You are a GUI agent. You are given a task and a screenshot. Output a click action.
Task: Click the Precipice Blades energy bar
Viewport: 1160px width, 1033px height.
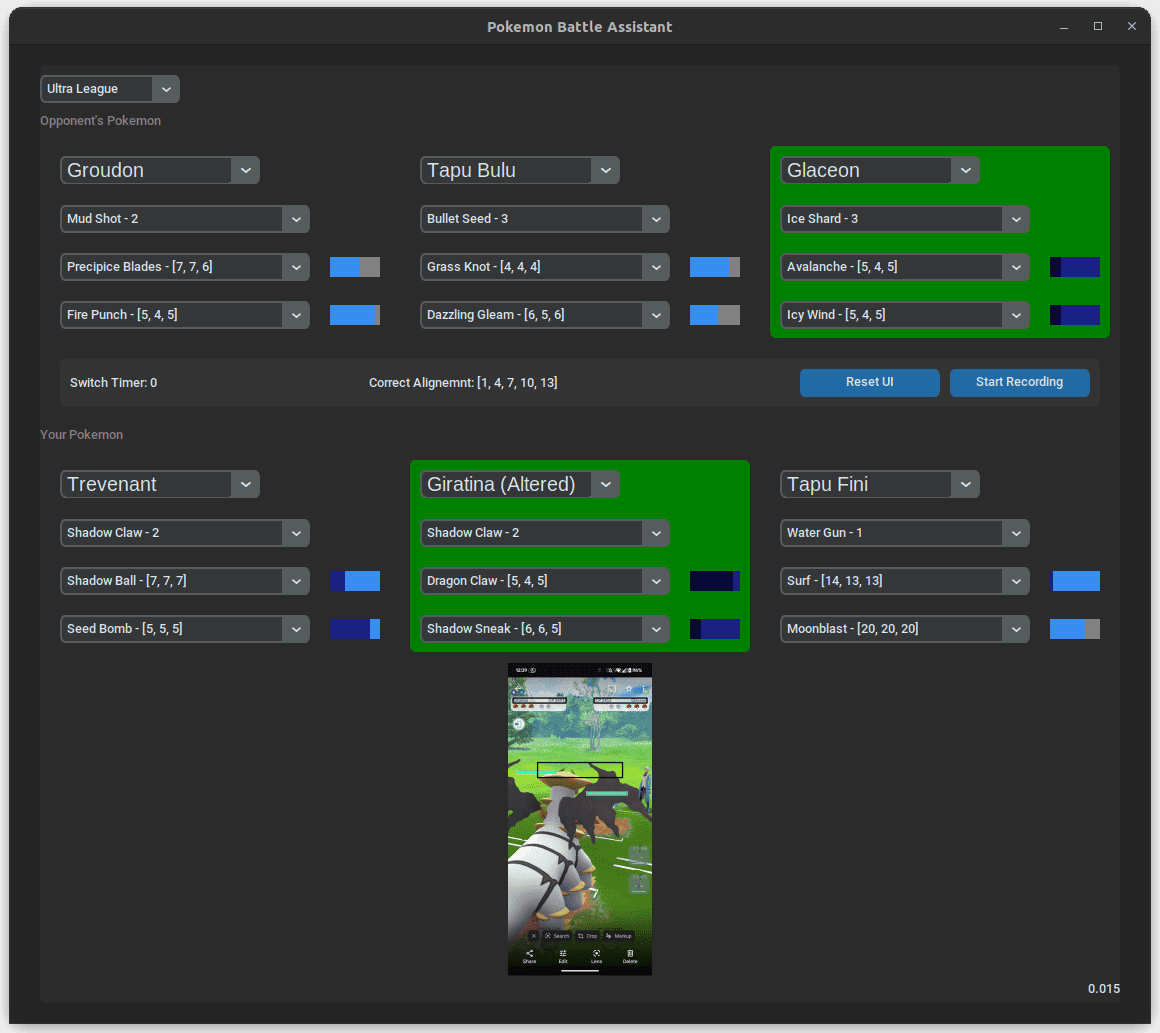pos(355,267)
